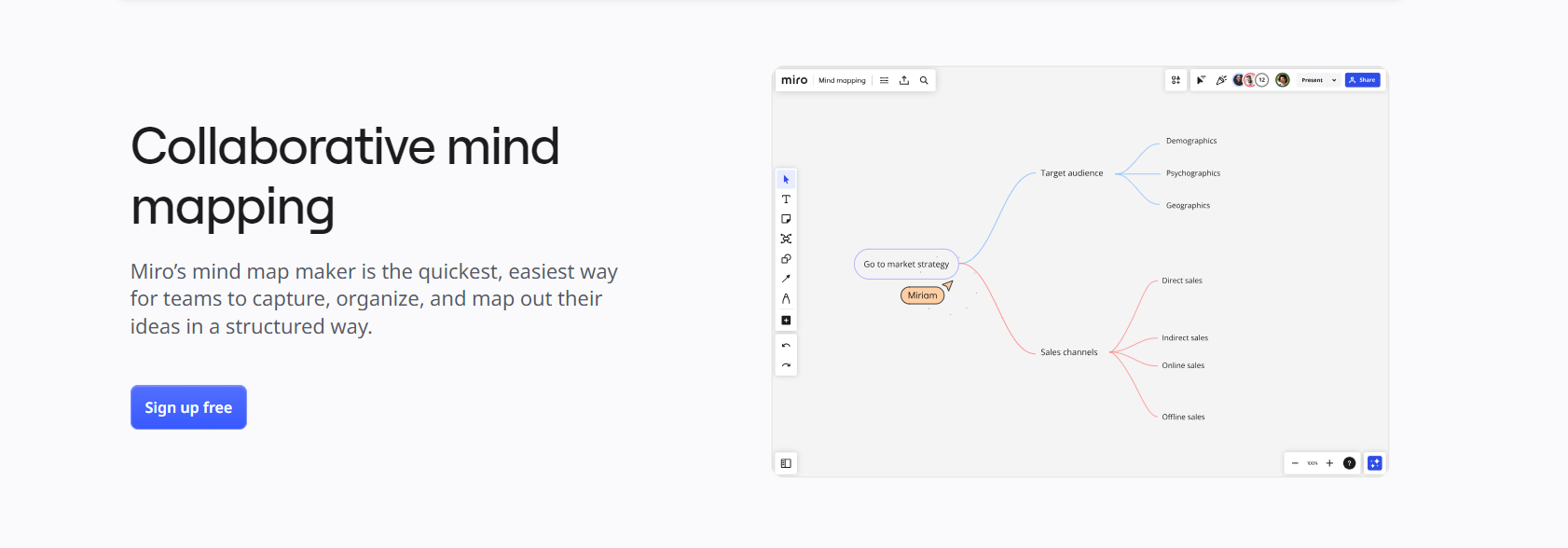This screenshot has height=548, width=1568.
Task: Select the Connection line arrow tool
Action: (x=786, y=279)
